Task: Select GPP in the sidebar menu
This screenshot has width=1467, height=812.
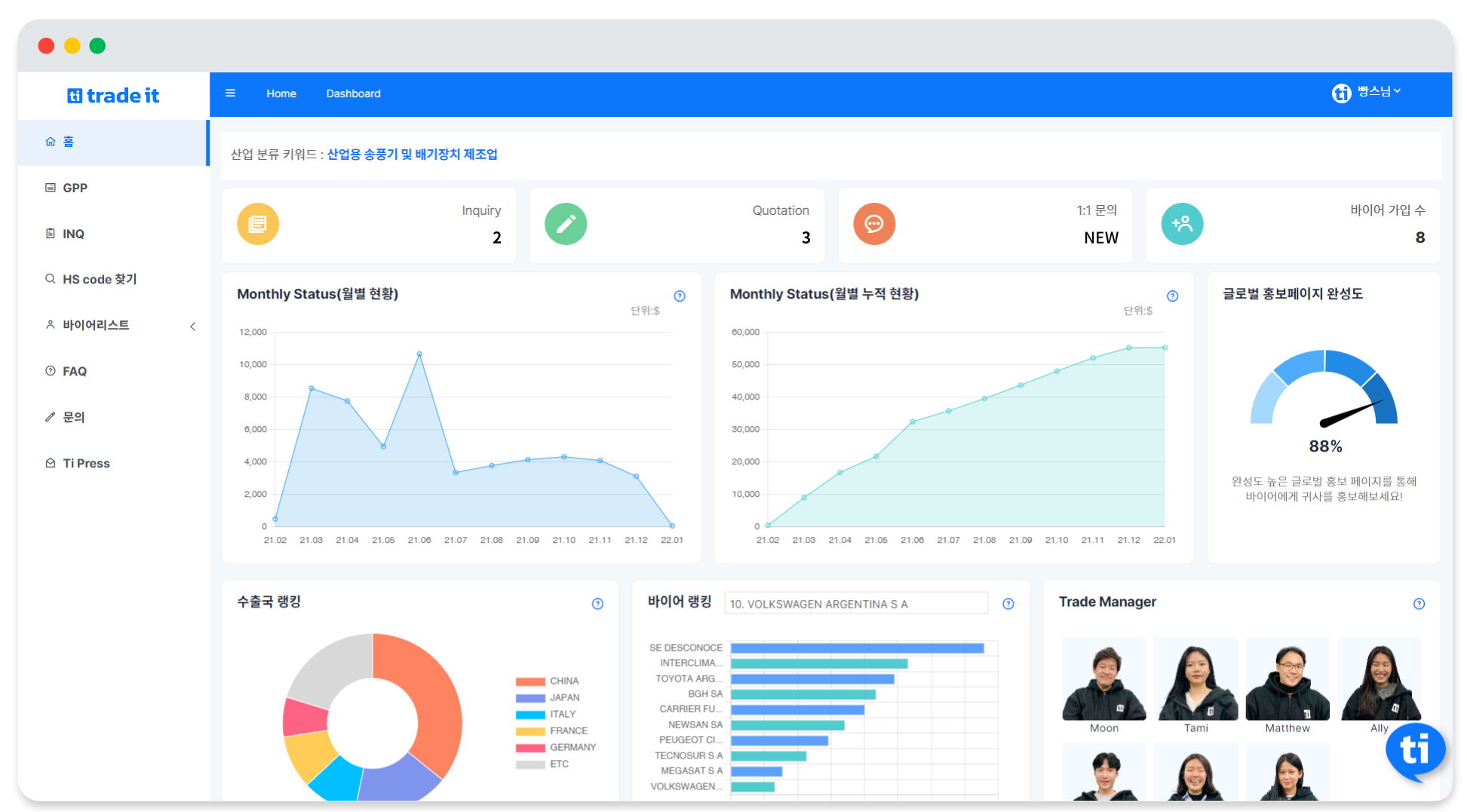Action: point(75,188)
